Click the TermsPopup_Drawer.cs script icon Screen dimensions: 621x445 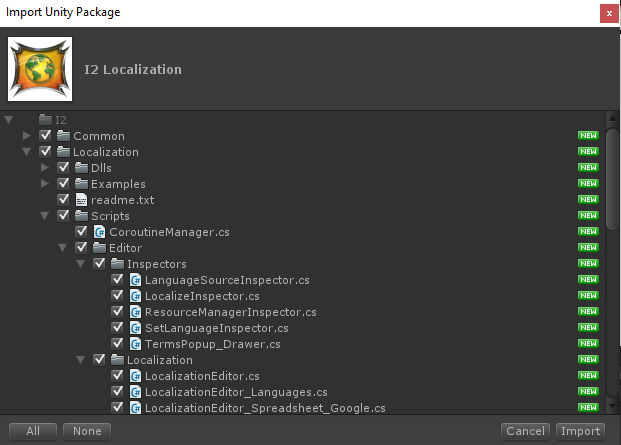pos(135,344)
